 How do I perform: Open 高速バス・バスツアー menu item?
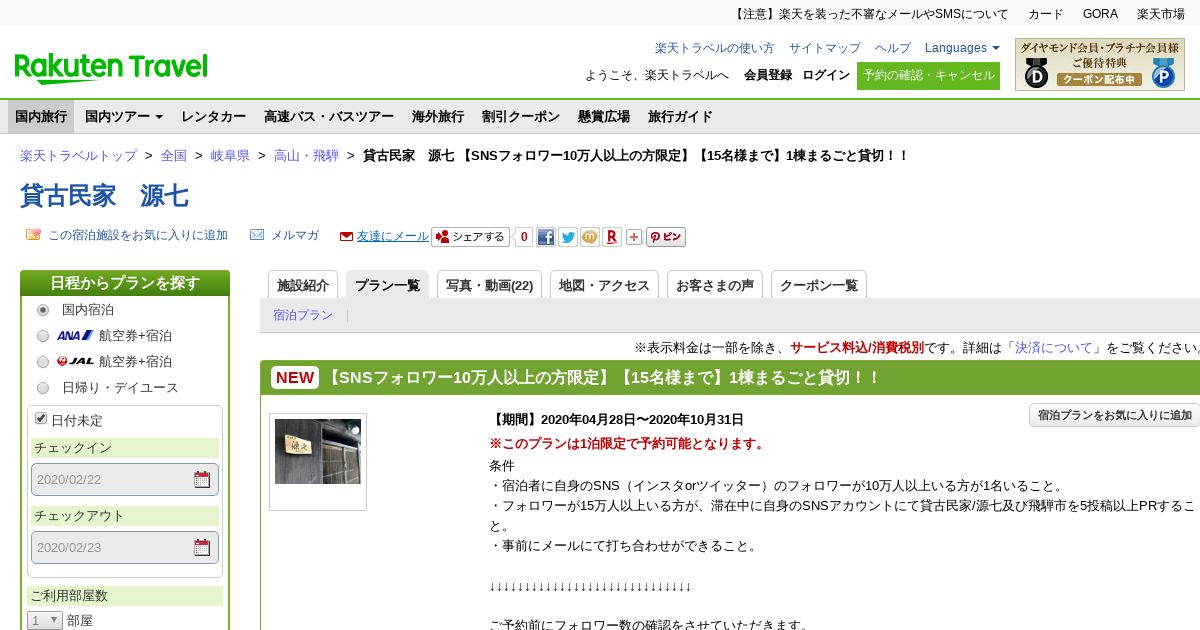(329, 117)
